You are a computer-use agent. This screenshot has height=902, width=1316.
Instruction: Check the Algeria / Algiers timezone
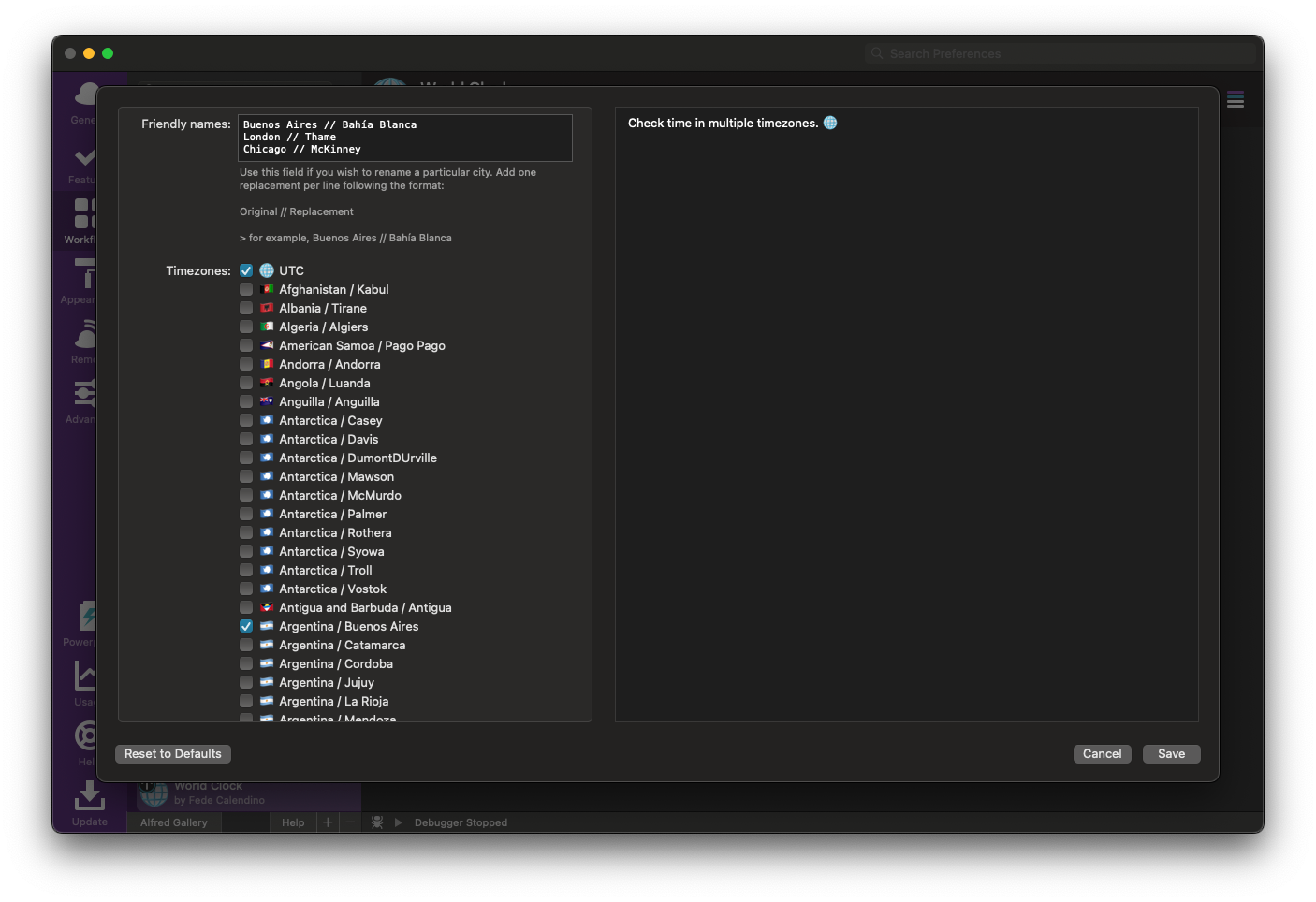[x=246, y=327]
